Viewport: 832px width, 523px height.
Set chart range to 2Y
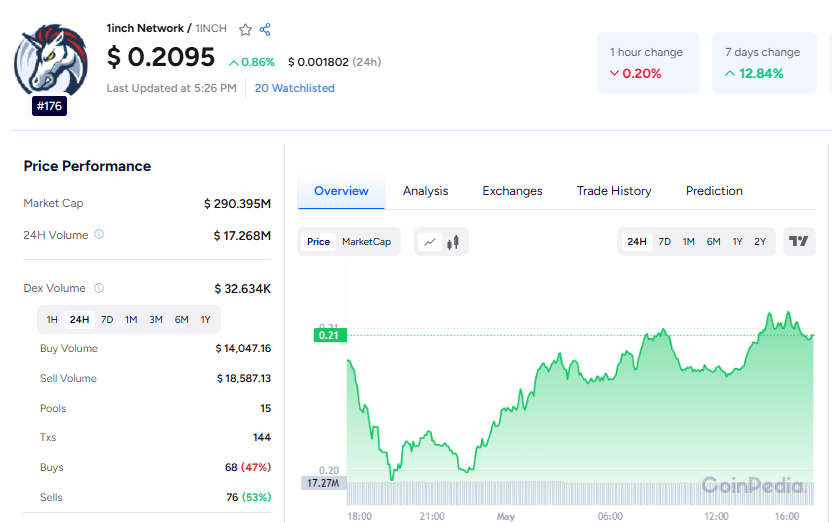click(x=760, y=242)
